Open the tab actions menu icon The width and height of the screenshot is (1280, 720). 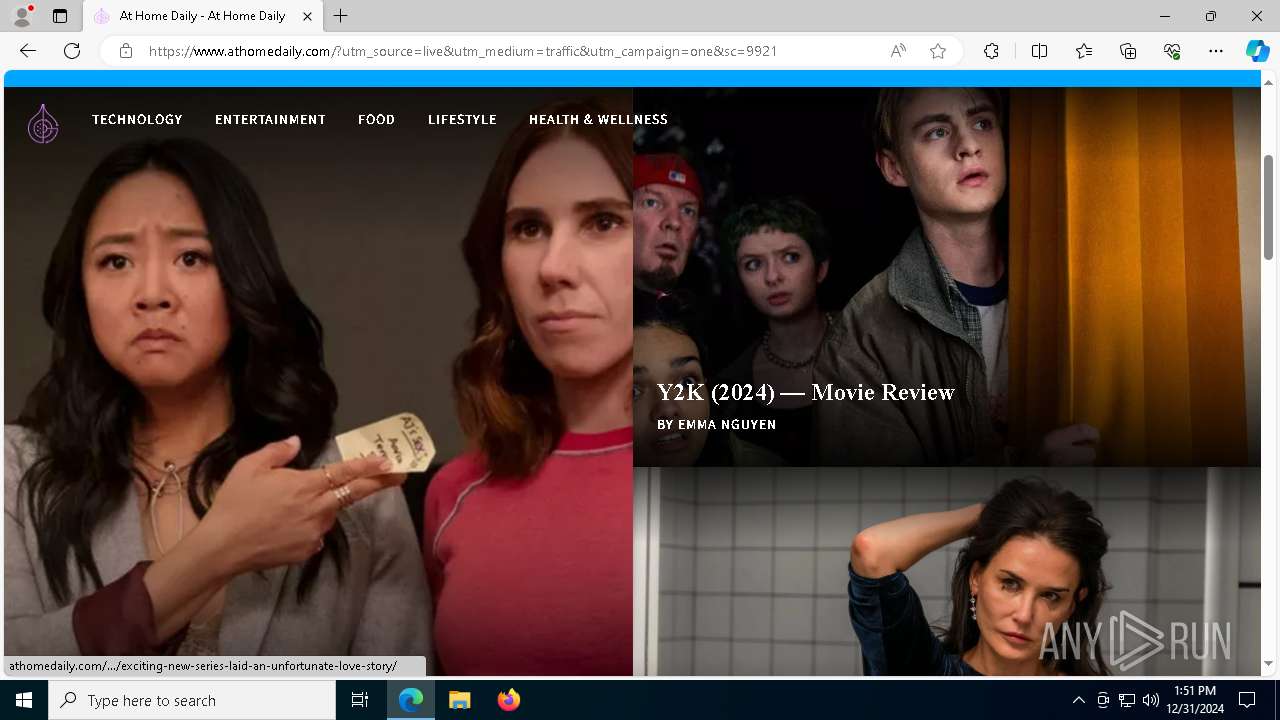[60, 16]
